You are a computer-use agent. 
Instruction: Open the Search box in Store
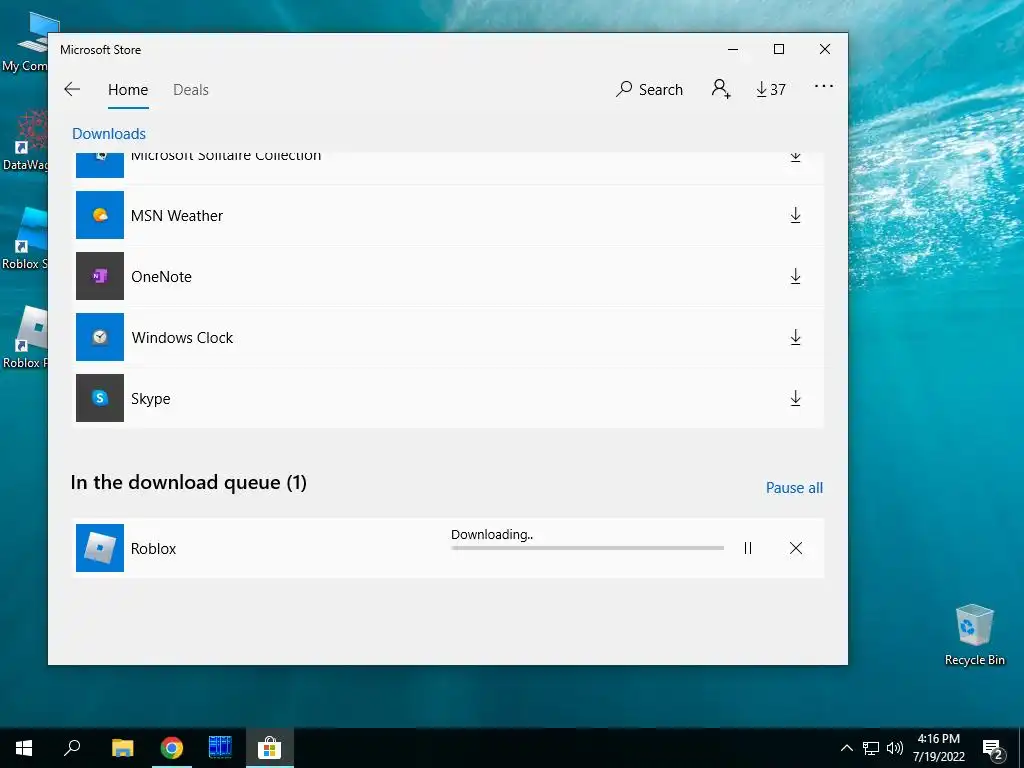coord(649,89)
